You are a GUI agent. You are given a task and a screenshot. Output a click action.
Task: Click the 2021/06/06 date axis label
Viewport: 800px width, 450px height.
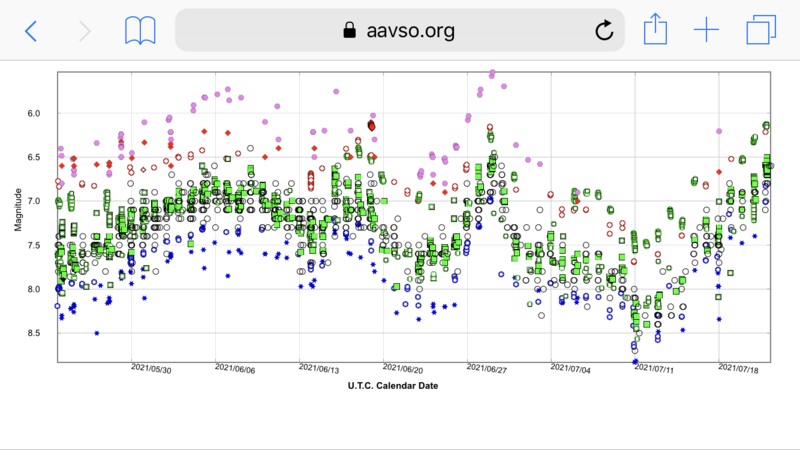point(235,369)
